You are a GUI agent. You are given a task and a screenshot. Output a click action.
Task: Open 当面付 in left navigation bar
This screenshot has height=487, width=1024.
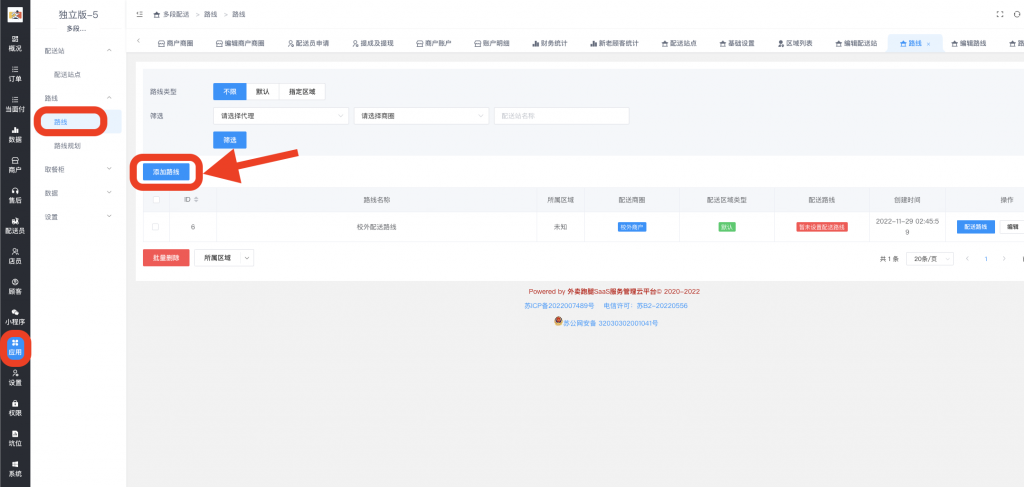click(x=15, y=104)
